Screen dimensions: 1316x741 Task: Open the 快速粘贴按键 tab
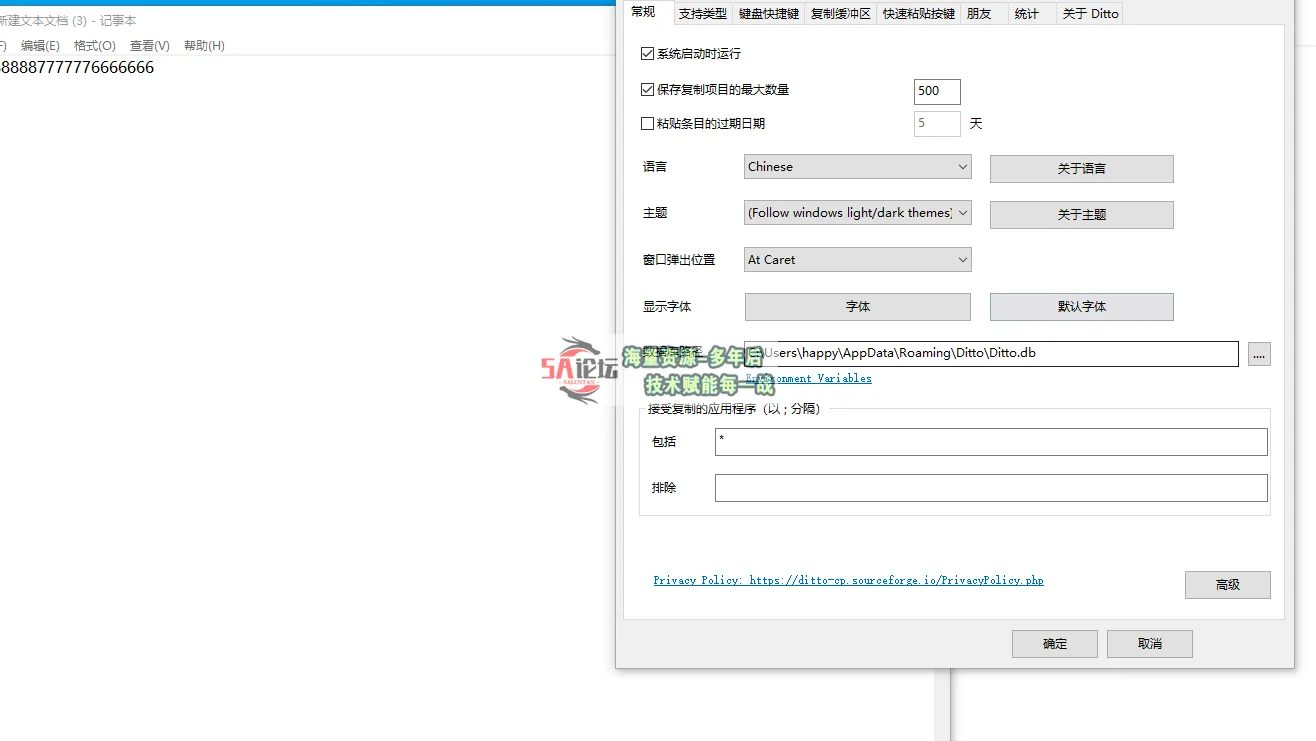tap(918, 13)
